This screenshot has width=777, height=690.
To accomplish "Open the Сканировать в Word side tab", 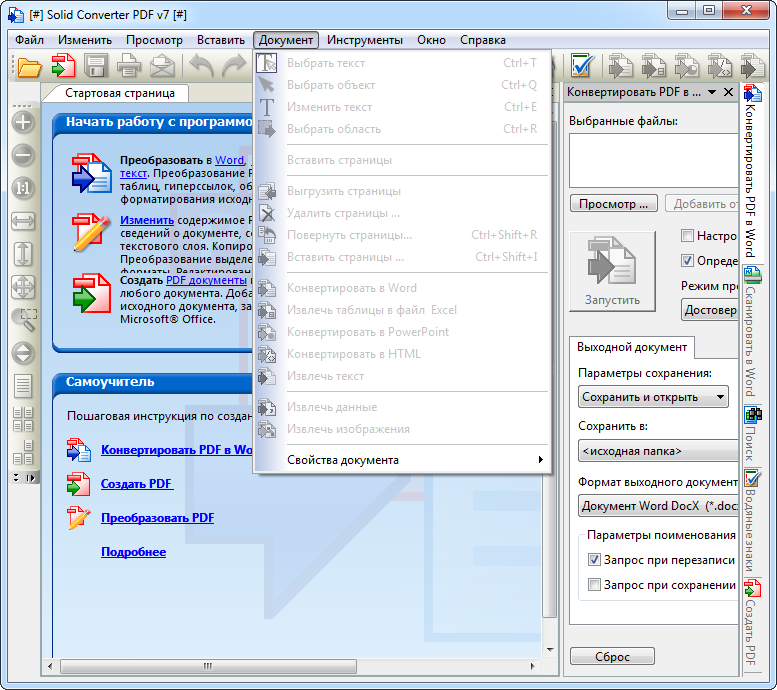I will 752,333.
